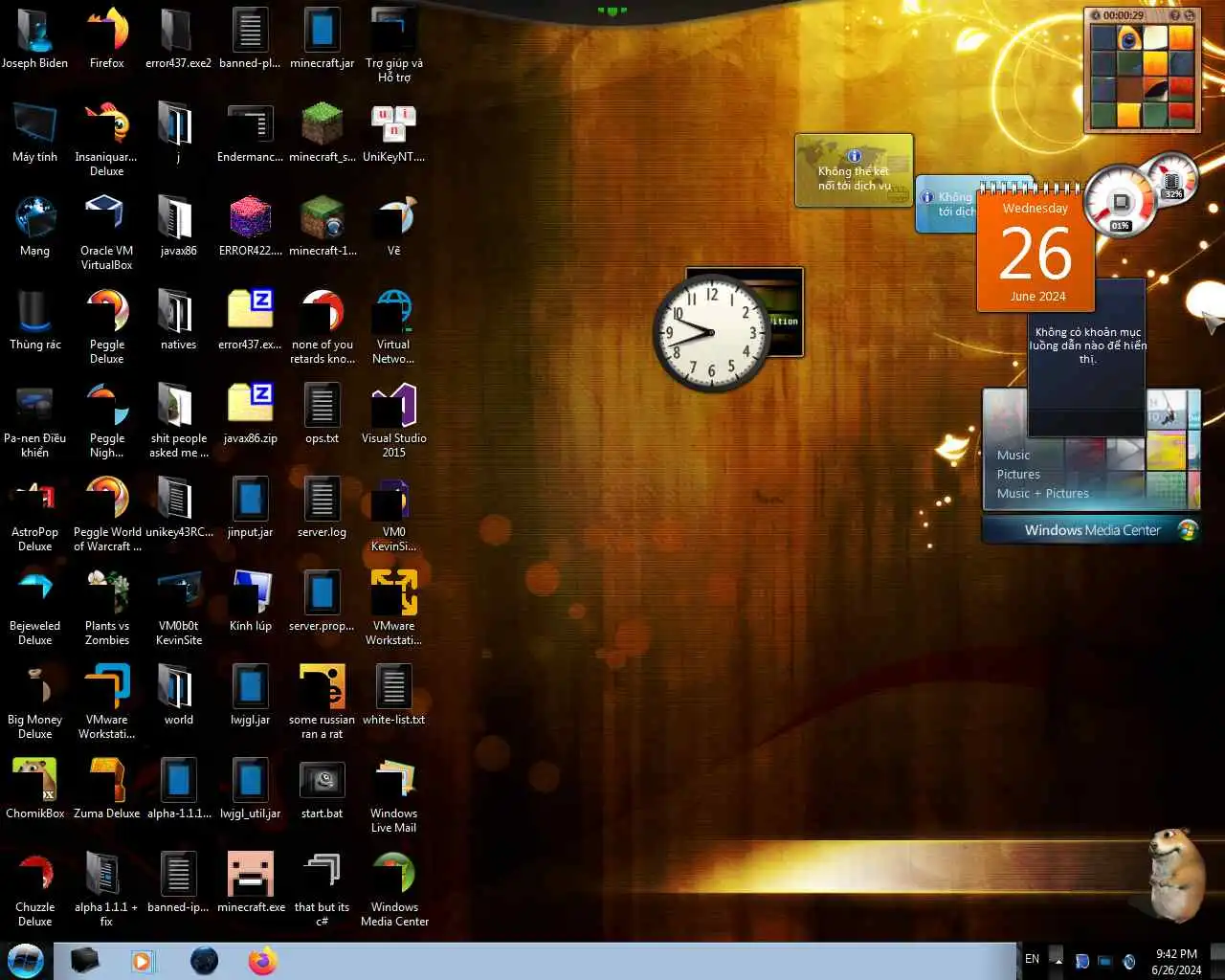Screen dimensions: 1225x980
Task: Launch the Bejeweled Deluxe shortcut
Action: (x=34, y=608)
